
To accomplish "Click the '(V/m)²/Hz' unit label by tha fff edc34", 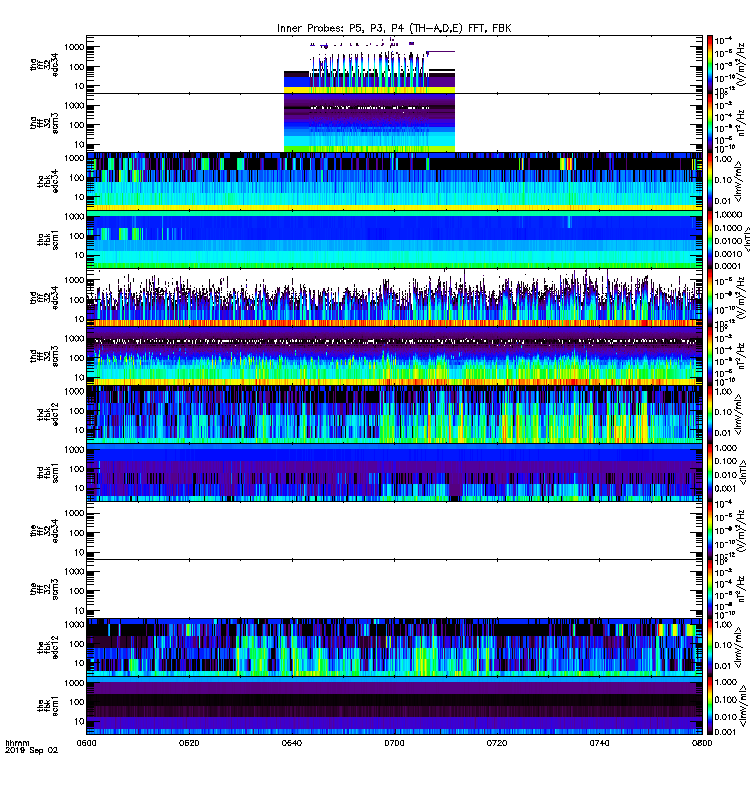I will click(x=741, y=65).
